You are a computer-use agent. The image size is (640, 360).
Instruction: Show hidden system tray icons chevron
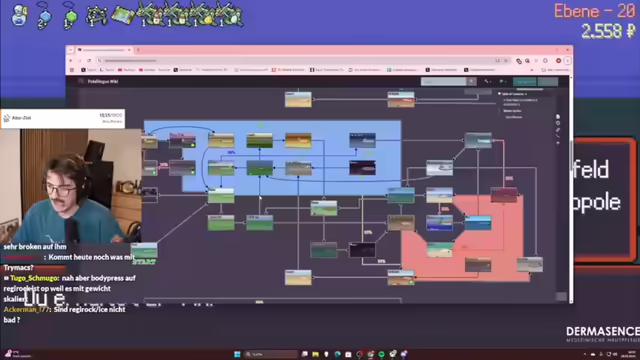tap(584, 354)
